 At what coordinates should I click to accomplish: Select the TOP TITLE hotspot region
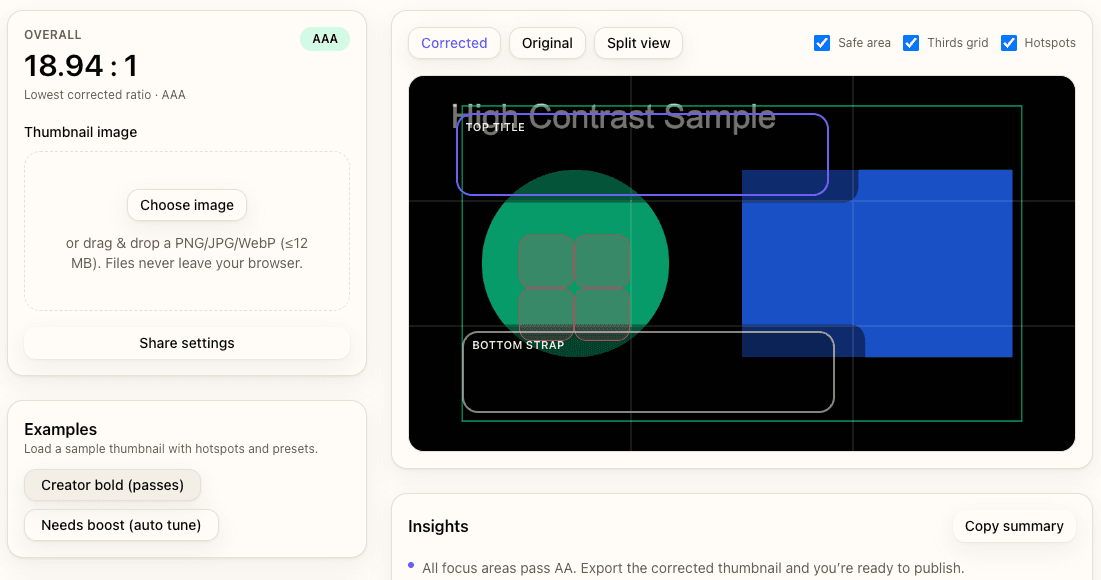(x=641, y=155)
